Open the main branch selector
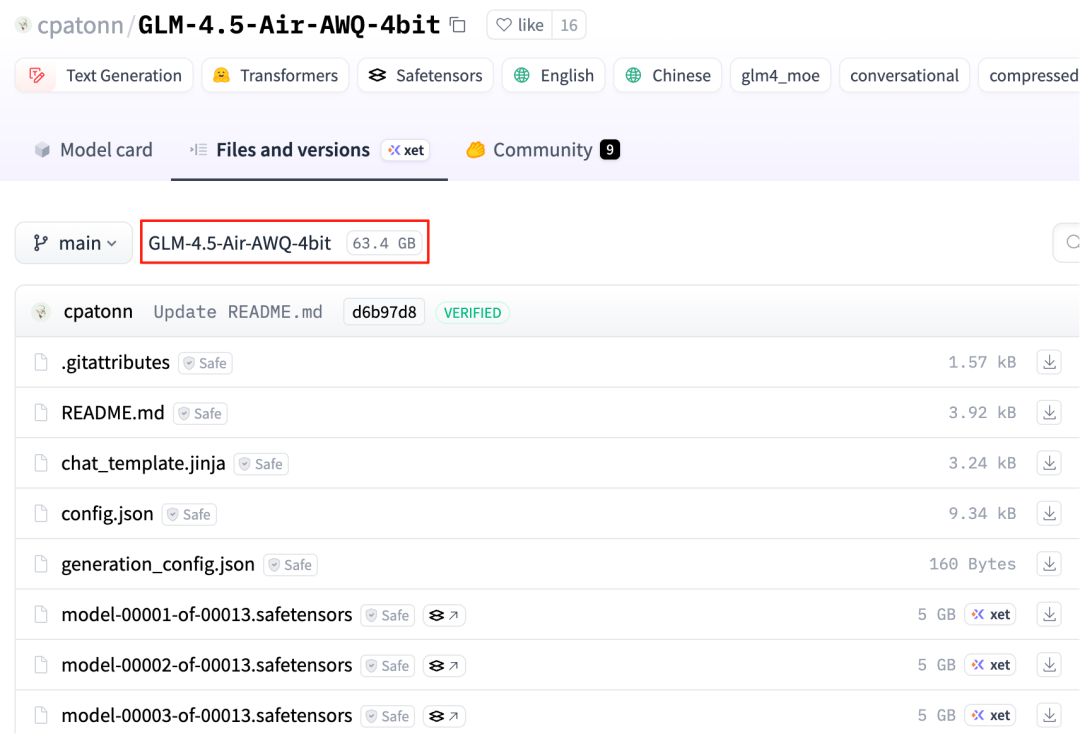This screenshot has height=734, width=1080. tap(73, 242)
